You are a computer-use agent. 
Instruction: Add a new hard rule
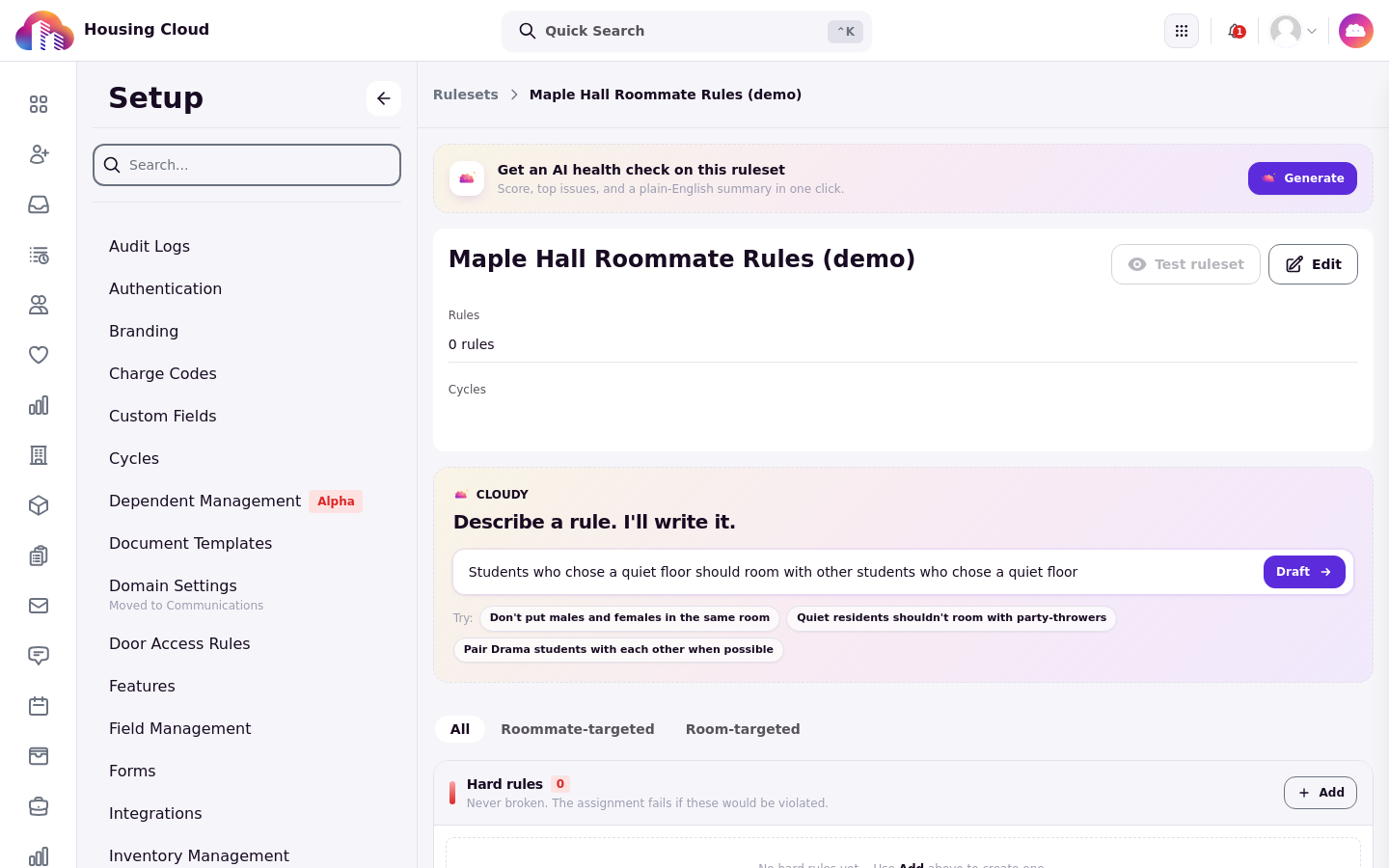1321,793
